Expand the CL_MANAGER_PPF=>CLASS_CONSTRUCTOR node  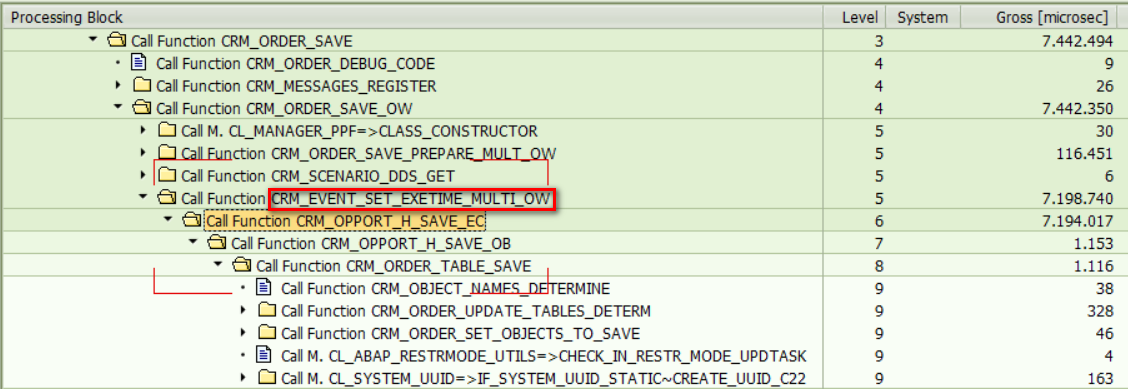coord(143,131)
